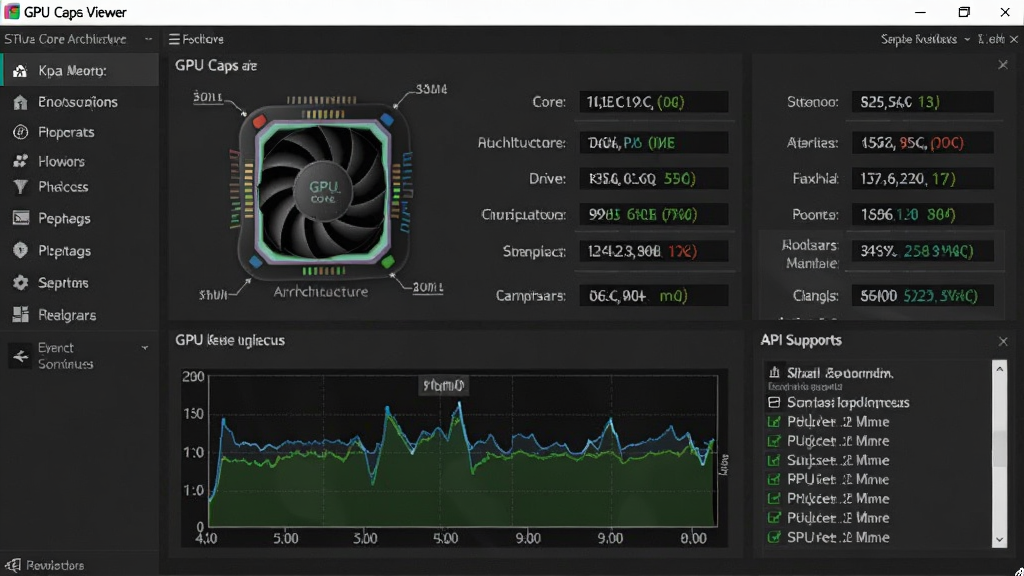
Task: Click the Eyenct Sominues arrow icon
Action: tap(20, 356)
